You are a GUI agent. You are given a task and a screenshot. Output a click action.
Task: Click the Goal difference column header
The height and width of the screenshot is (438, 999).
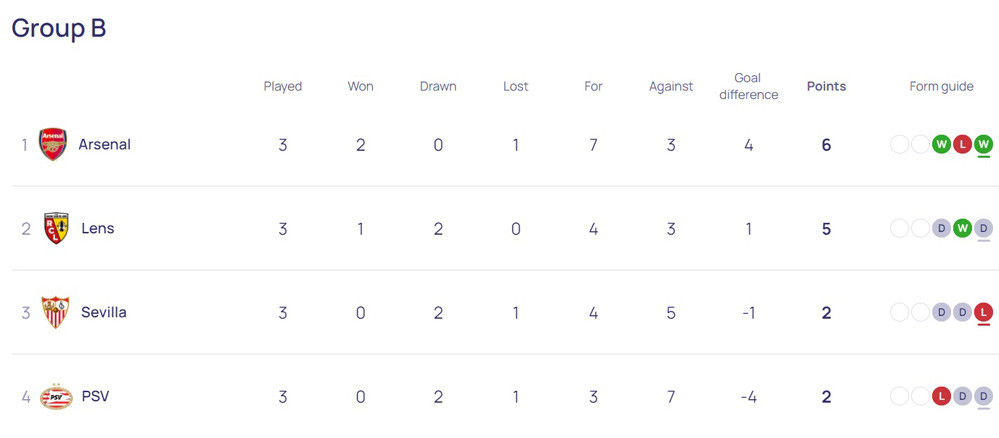(x=748, y=86)
